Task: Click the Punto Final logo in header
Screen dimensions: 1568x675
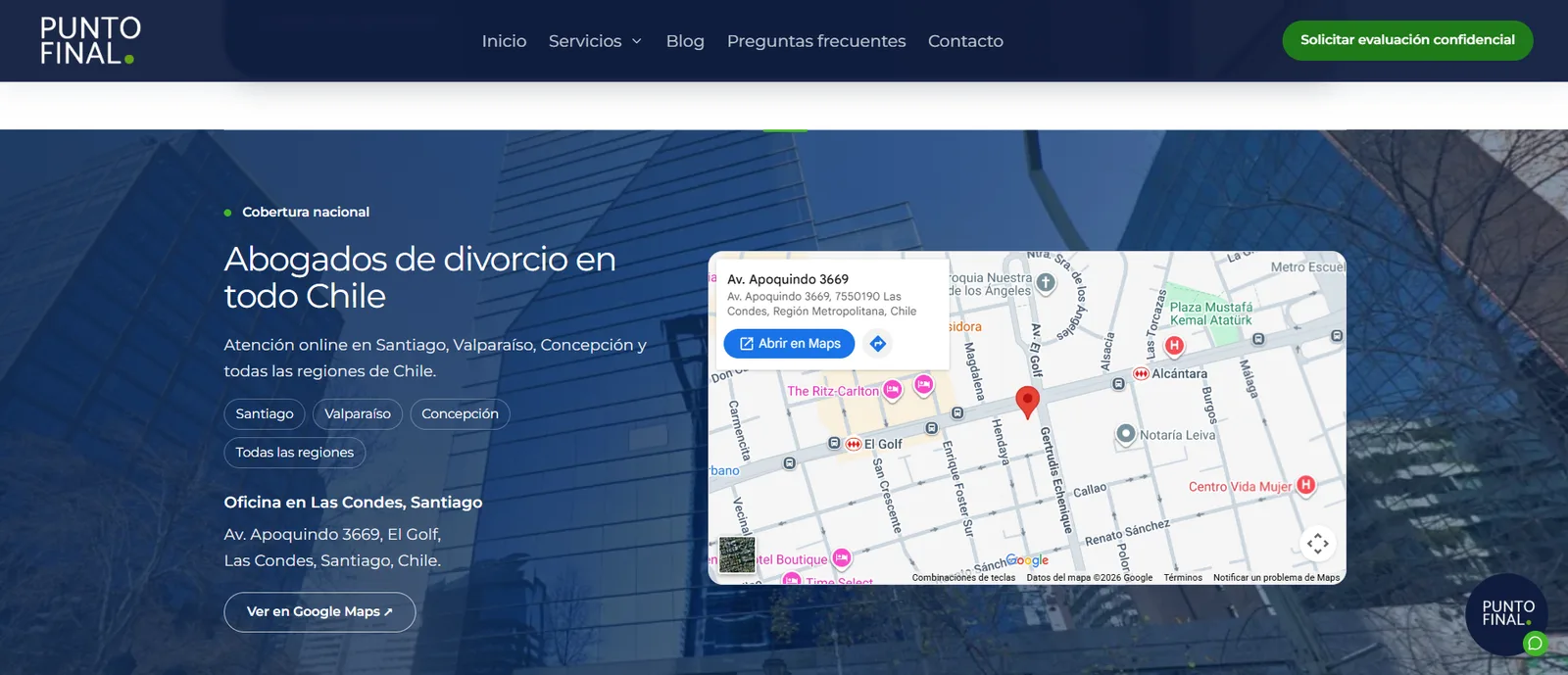Action: 90,40
